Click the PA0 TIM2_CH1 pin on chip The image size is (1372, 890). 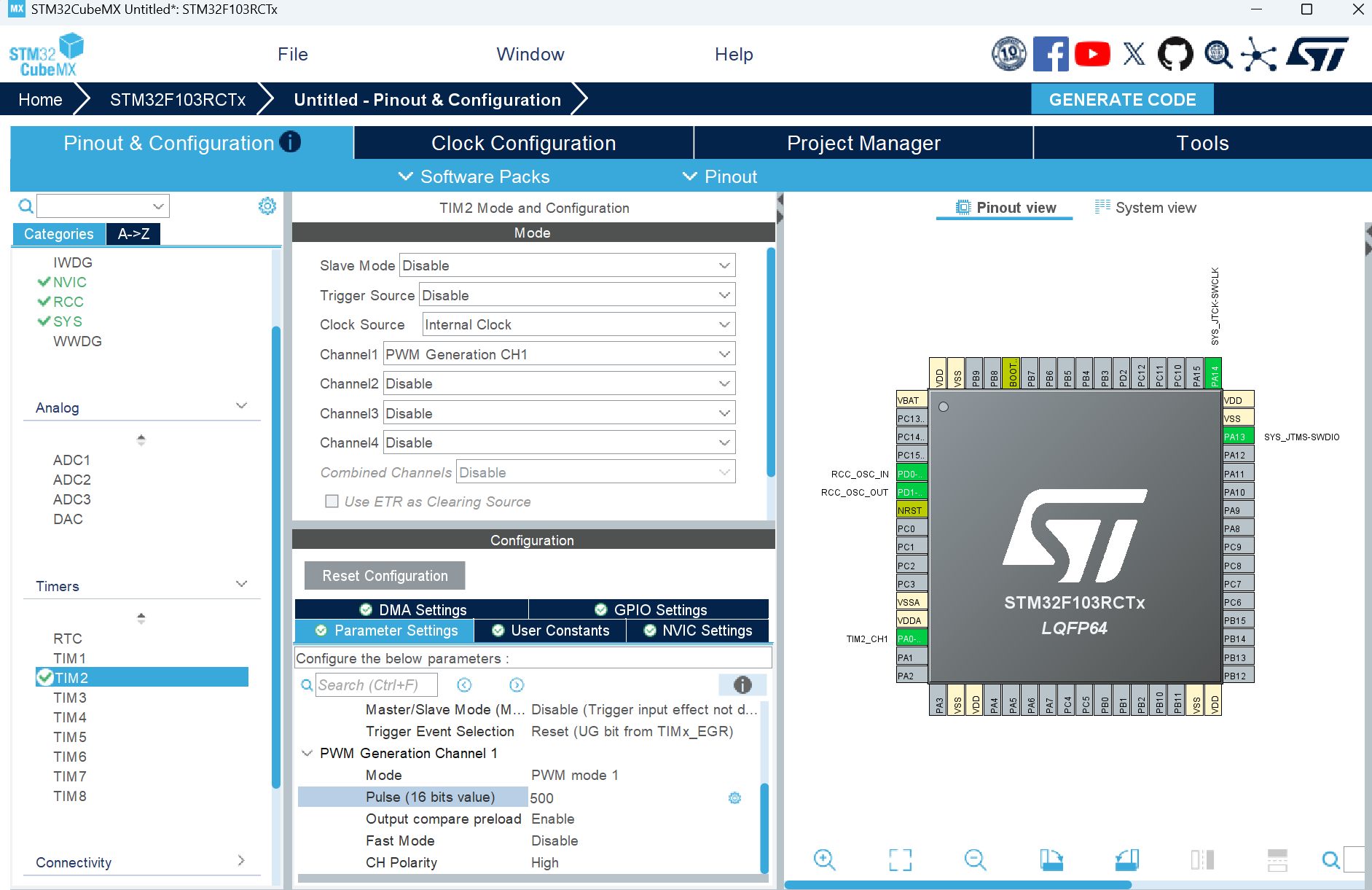tap(912, 639)
